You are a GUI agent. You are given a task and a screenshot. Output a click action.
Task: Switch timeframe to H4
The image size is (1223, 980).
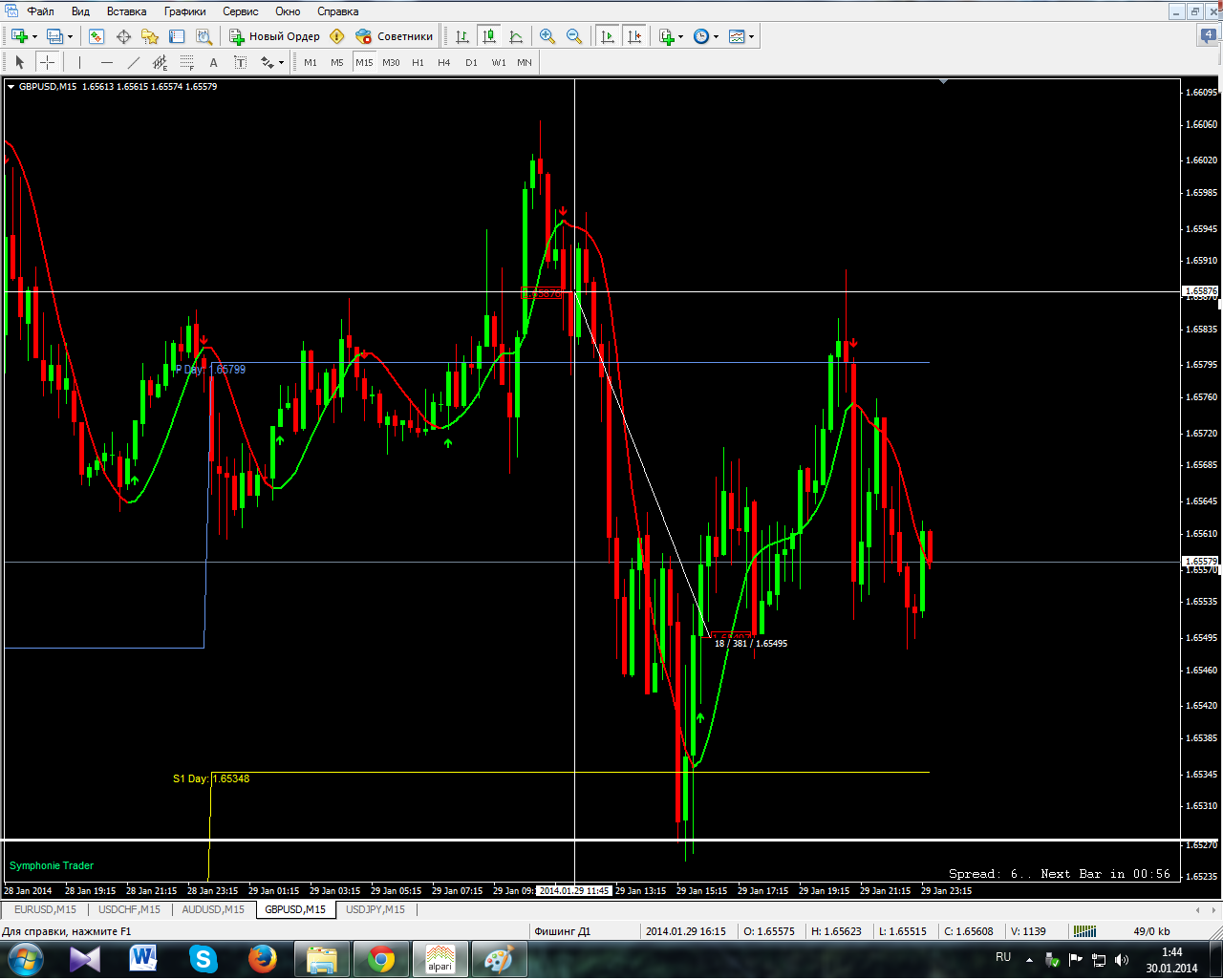pyautogui.click(x=444, y=62)
